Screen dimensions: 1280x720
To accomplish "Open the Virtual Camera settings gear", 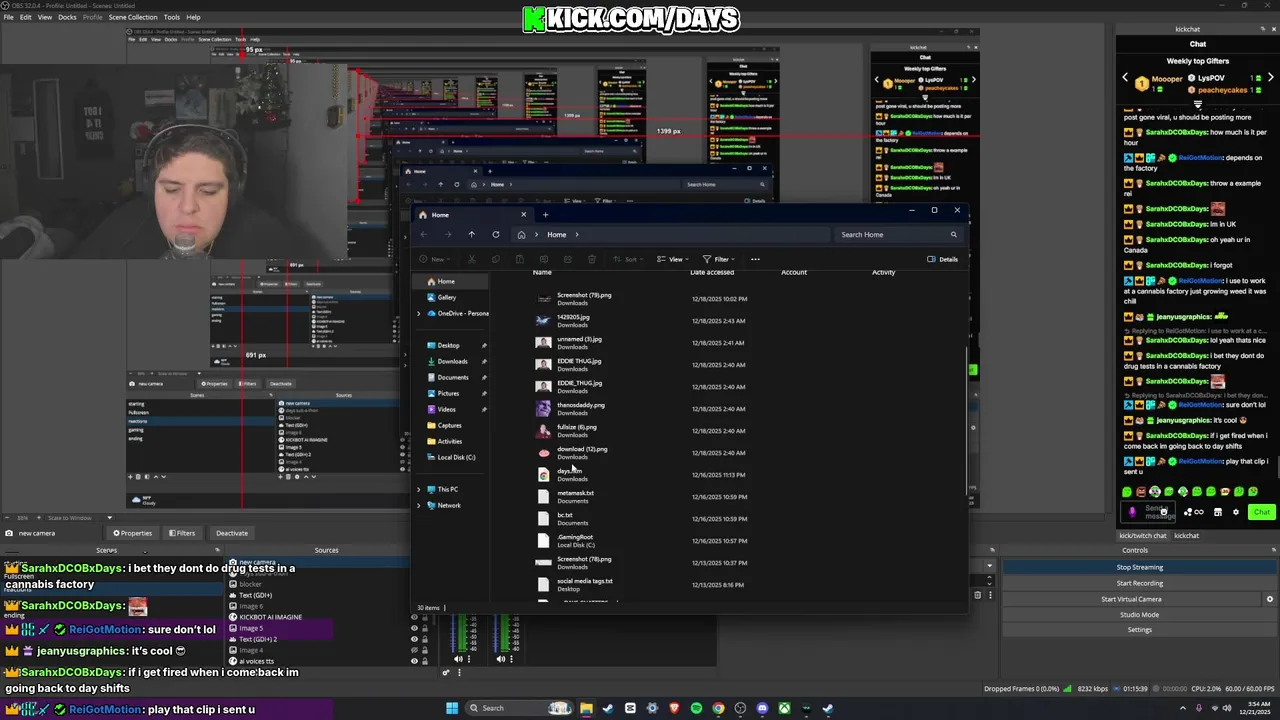I will [x=1270, y=599].
